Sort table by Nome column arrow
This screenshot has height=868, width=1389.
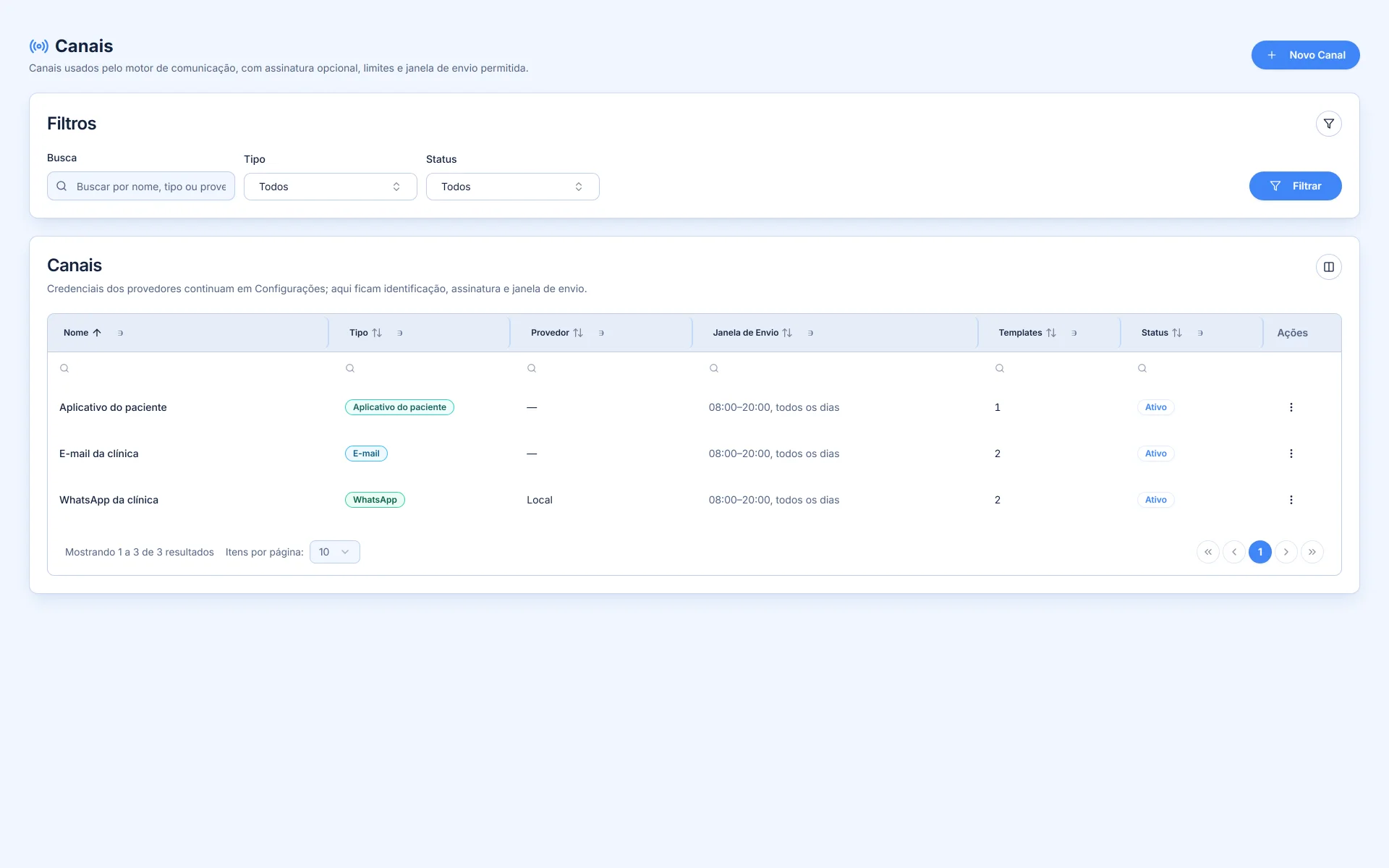(97, 333)
